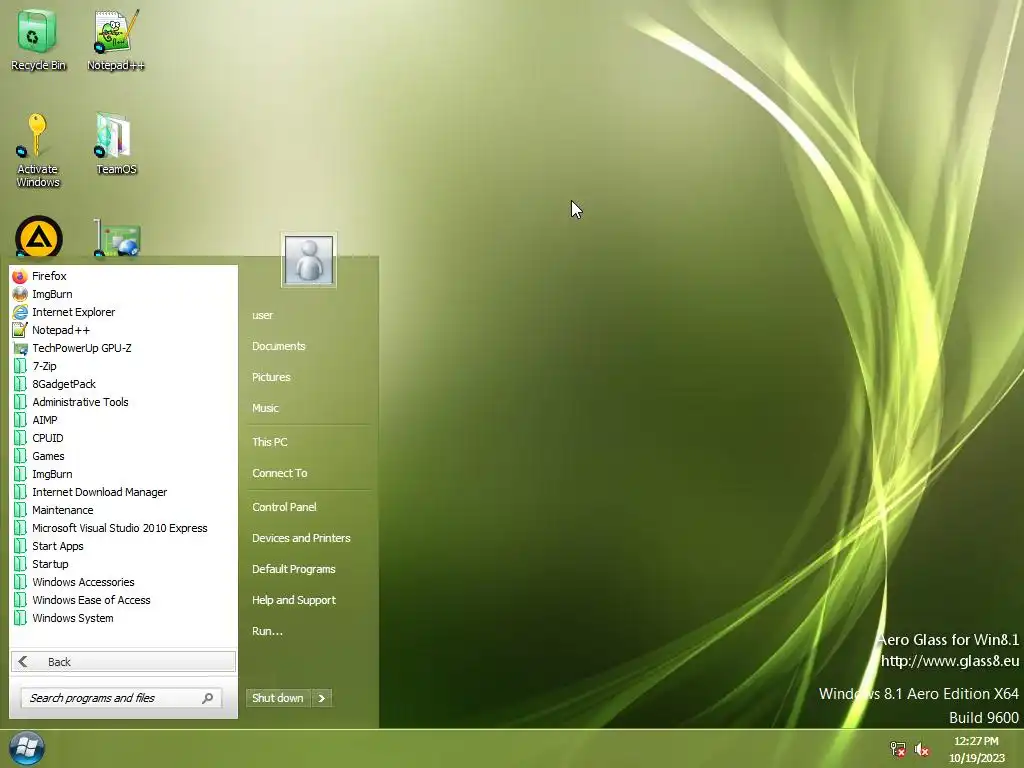Launch Firefox from the programs list
The width and height of the screenshot is (1024, 768).
tap(124, 276)
